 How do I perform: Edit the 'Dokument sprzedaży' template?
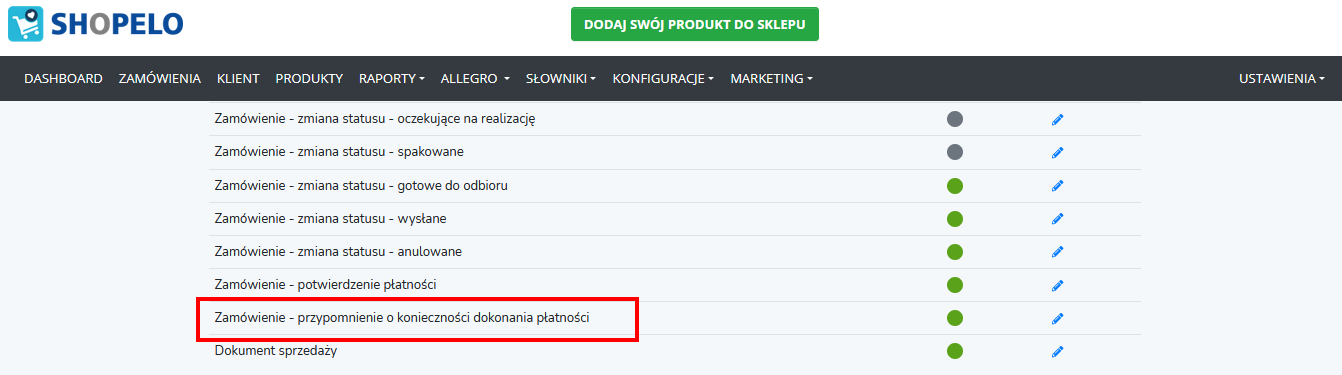click(x=1057, y=352)
